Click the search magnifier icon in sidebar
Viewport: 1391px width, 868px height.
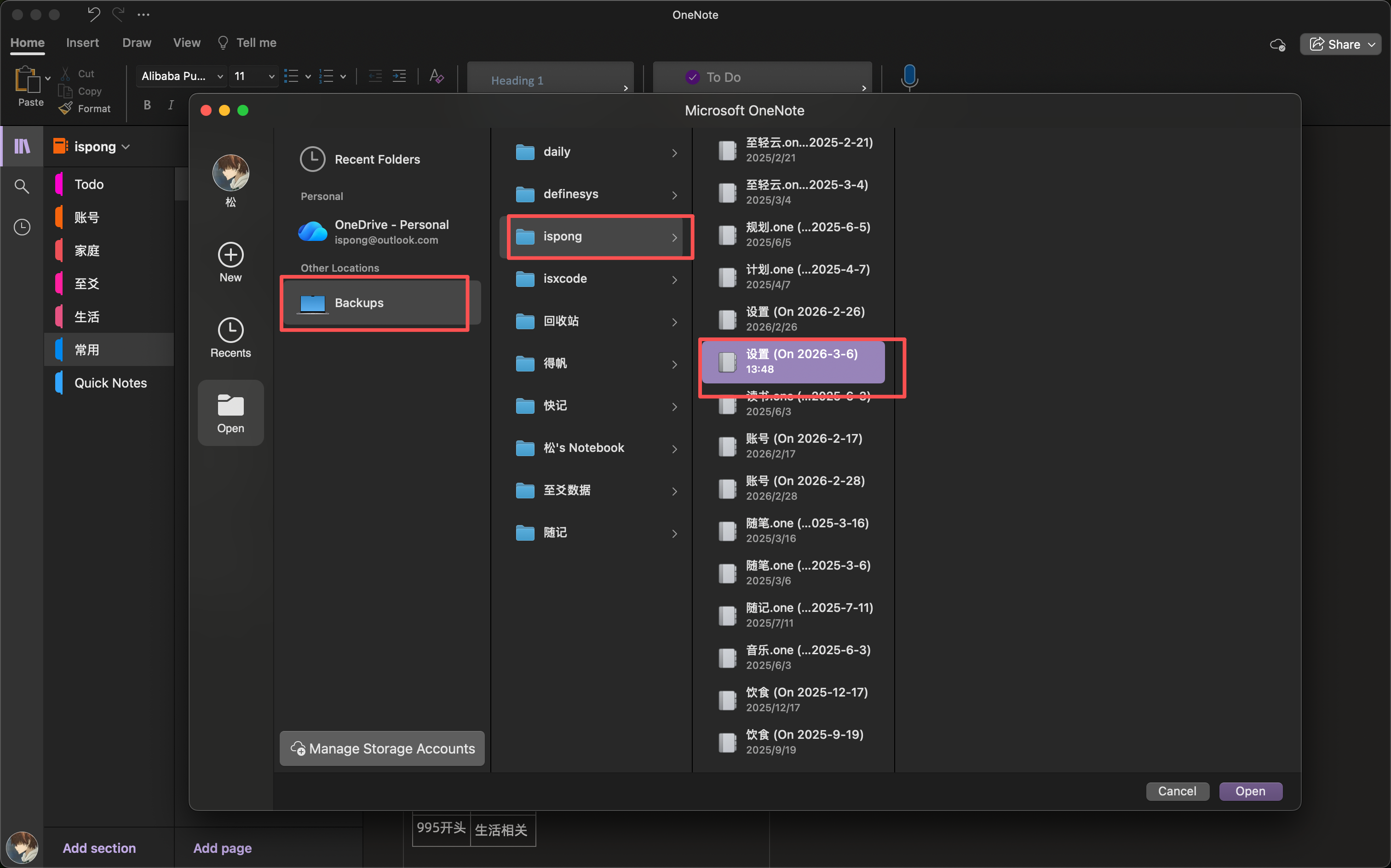coord(22,186)
